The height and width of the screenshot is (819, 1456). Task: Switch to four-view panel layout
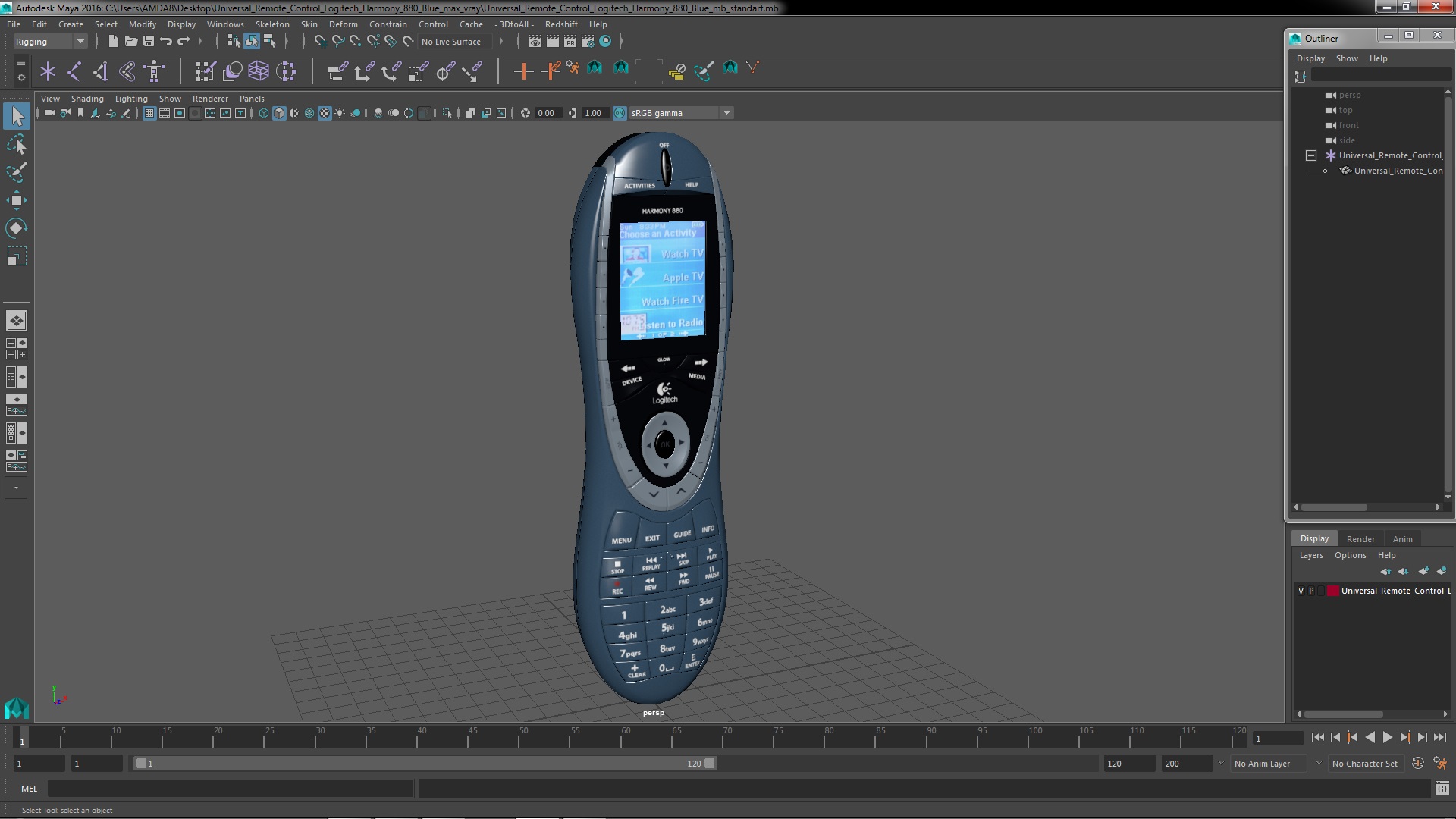click(17, 349)
